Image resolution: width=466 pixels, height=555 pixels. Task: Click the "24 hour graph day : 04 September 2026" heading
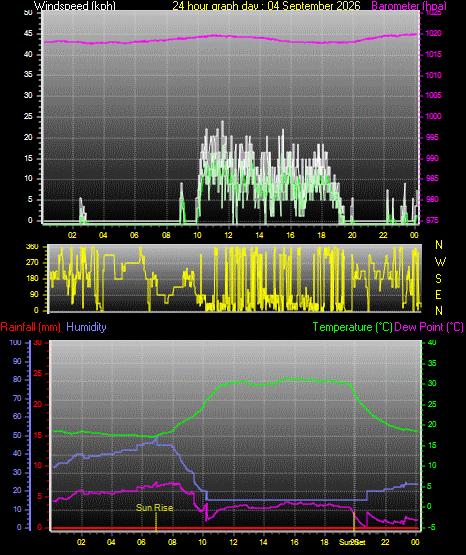[x=266, y=6]
